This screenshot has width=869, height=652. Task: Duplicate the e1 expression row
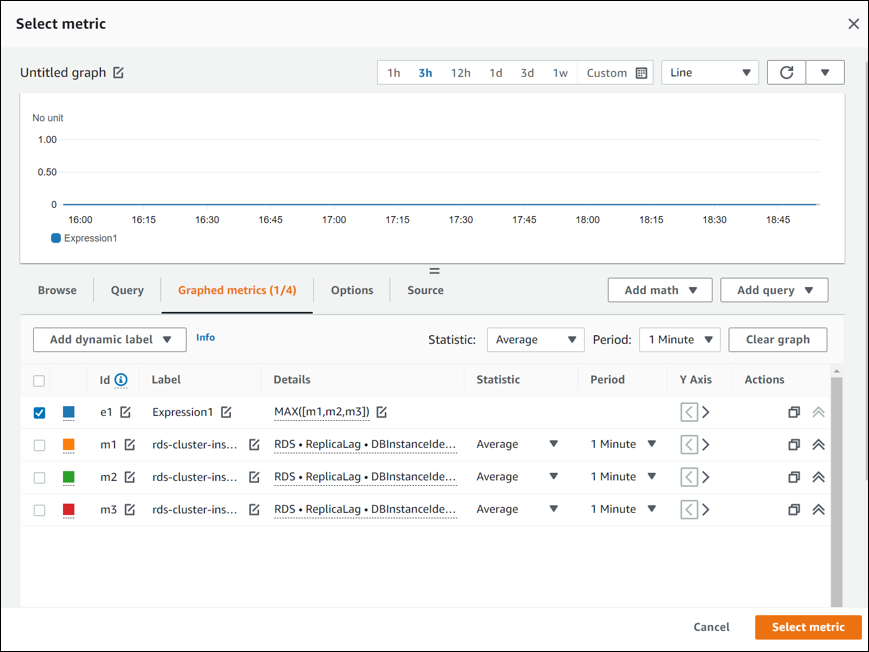794,411
